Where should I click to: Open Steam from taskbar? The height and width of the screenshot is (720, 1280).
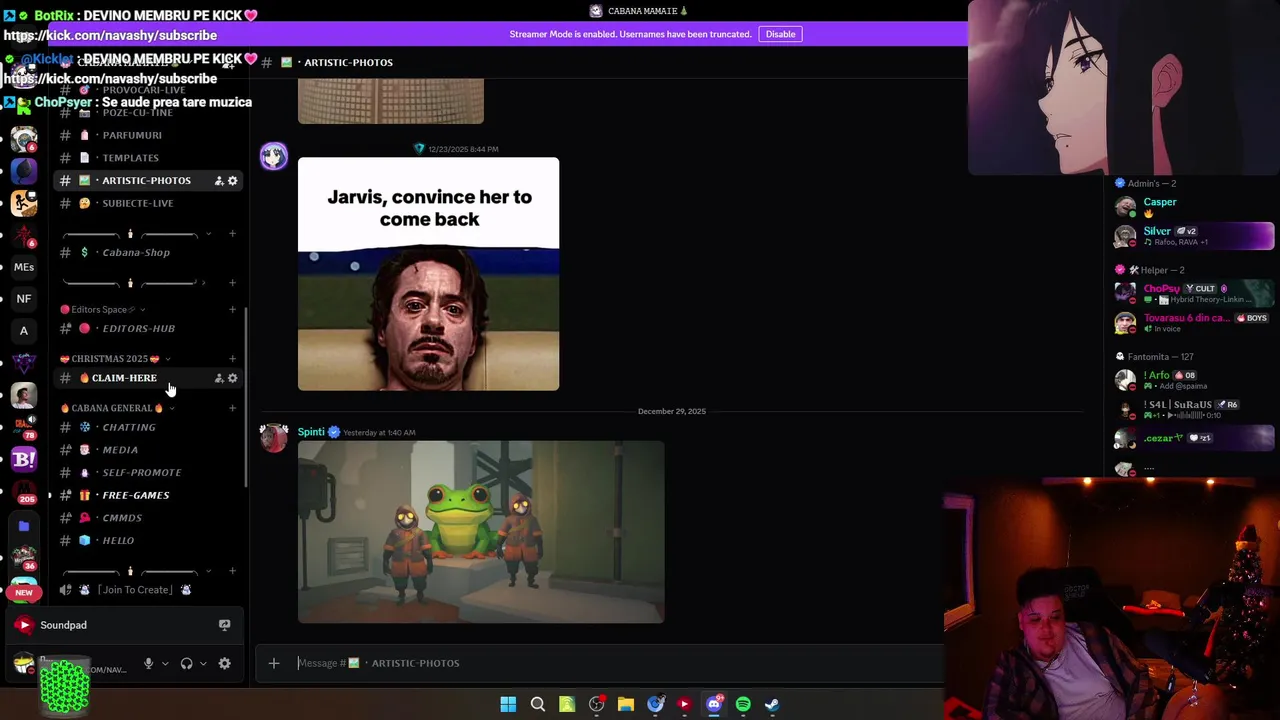point(772,704)
